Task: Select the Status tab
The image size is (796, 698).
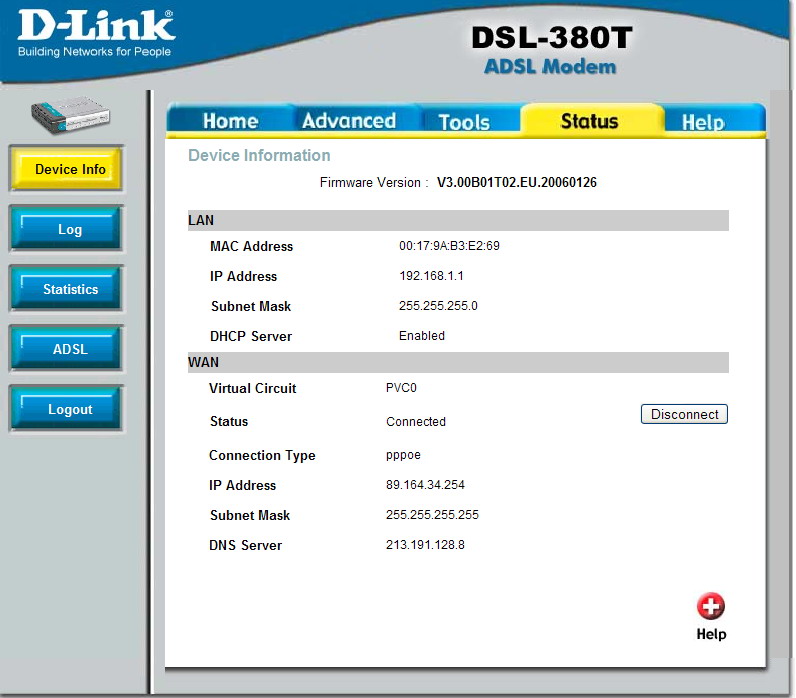Action: point(589,121)
